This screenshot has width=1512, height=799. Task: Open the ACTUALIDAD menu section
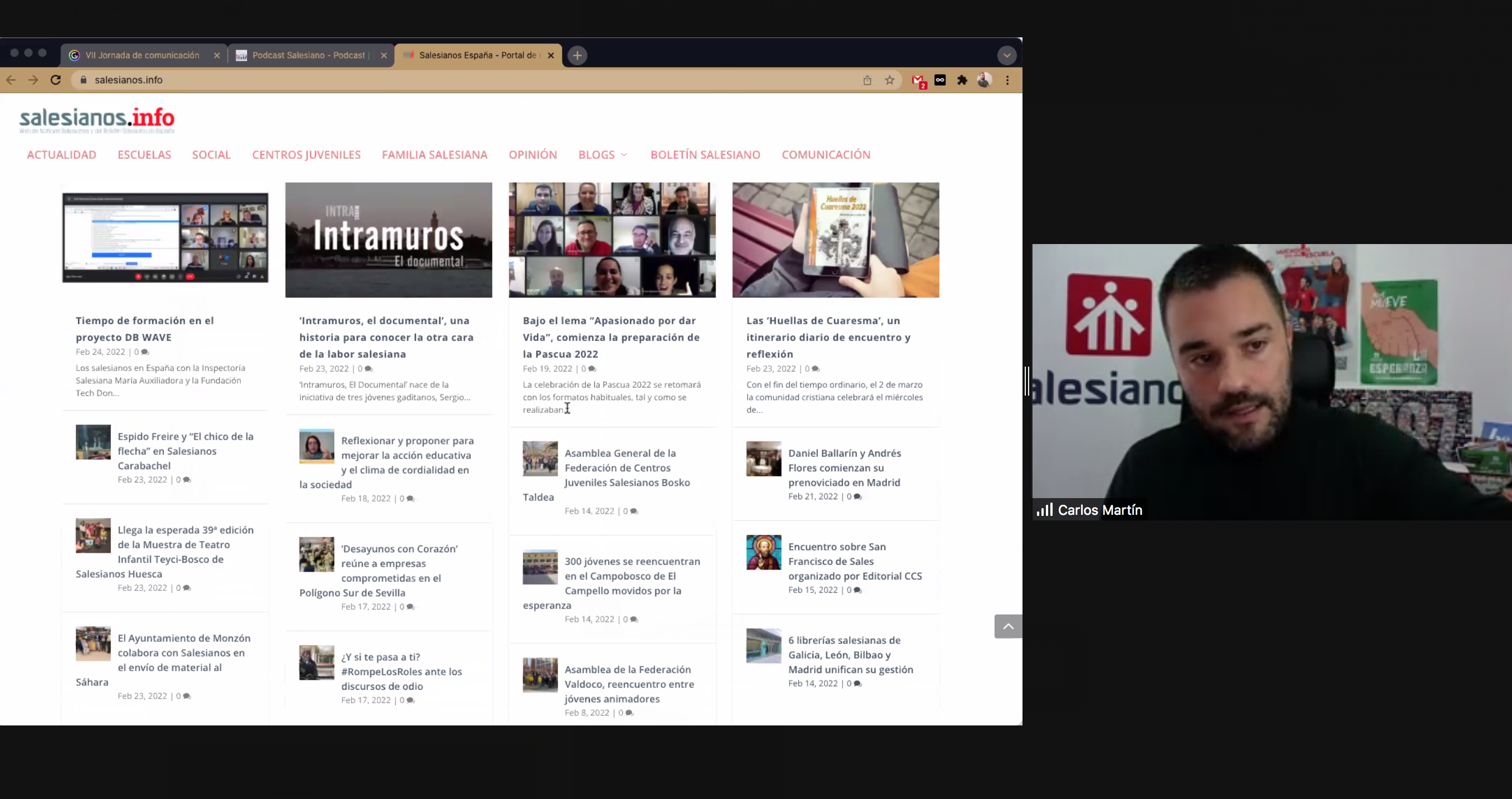tap(62, 155)
